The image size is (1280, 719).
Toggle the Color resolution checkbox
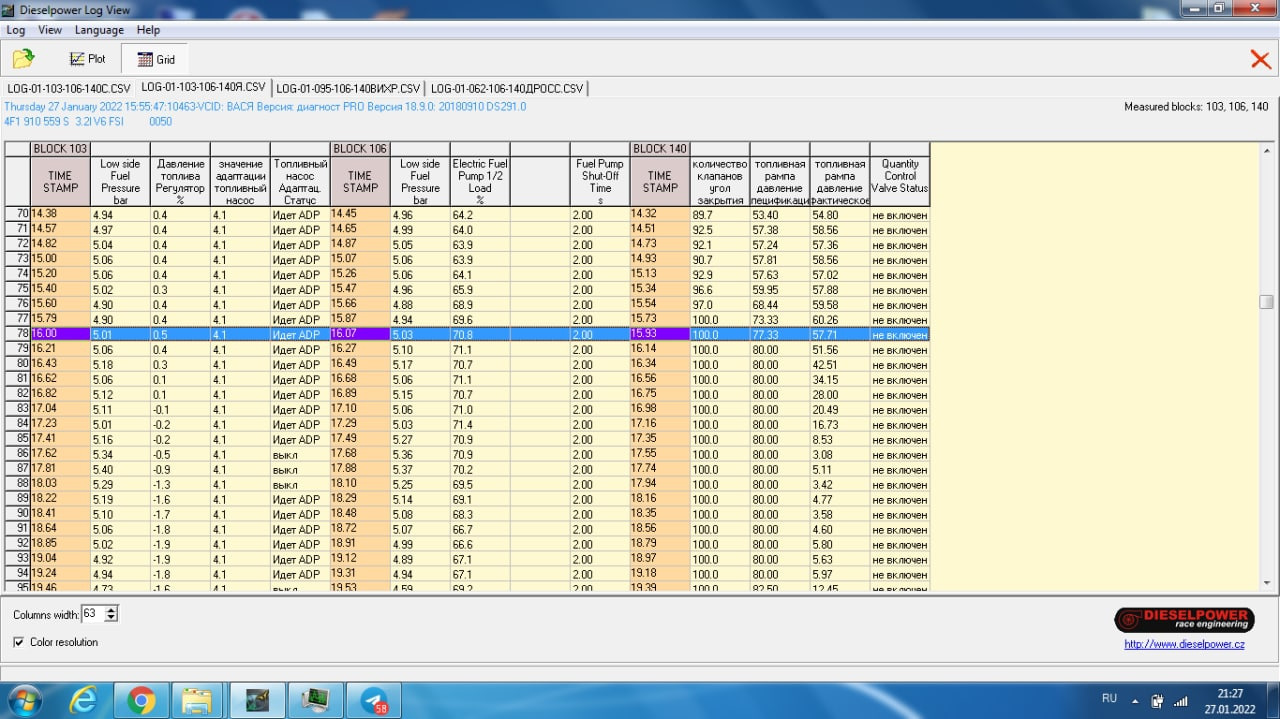tap(19, 642)
